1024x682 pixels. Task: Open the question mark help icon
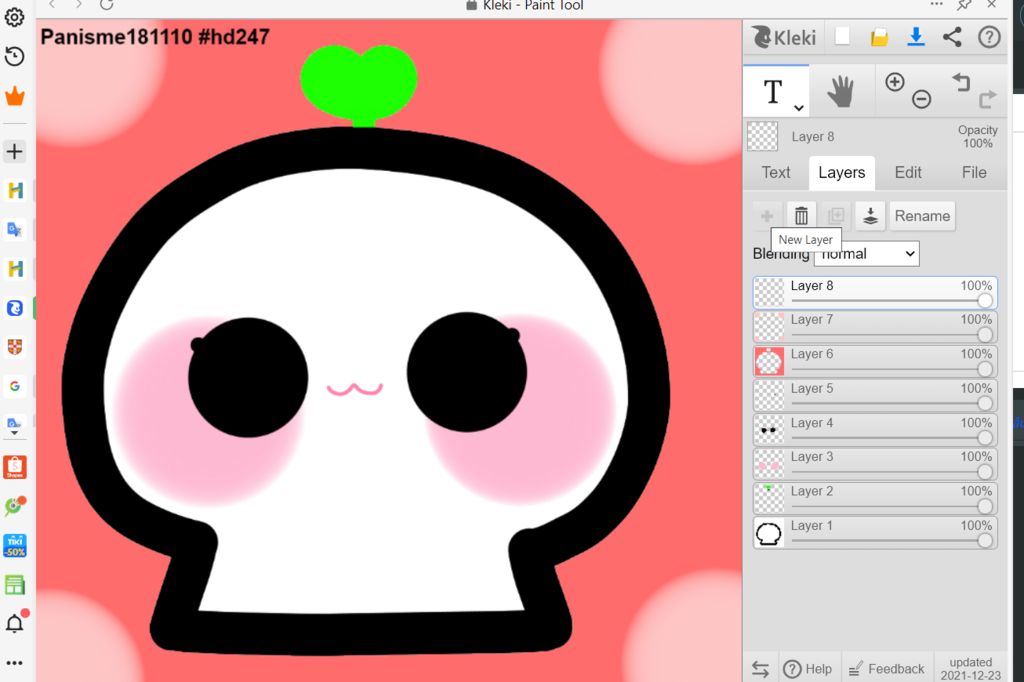[x=989, y=37]
